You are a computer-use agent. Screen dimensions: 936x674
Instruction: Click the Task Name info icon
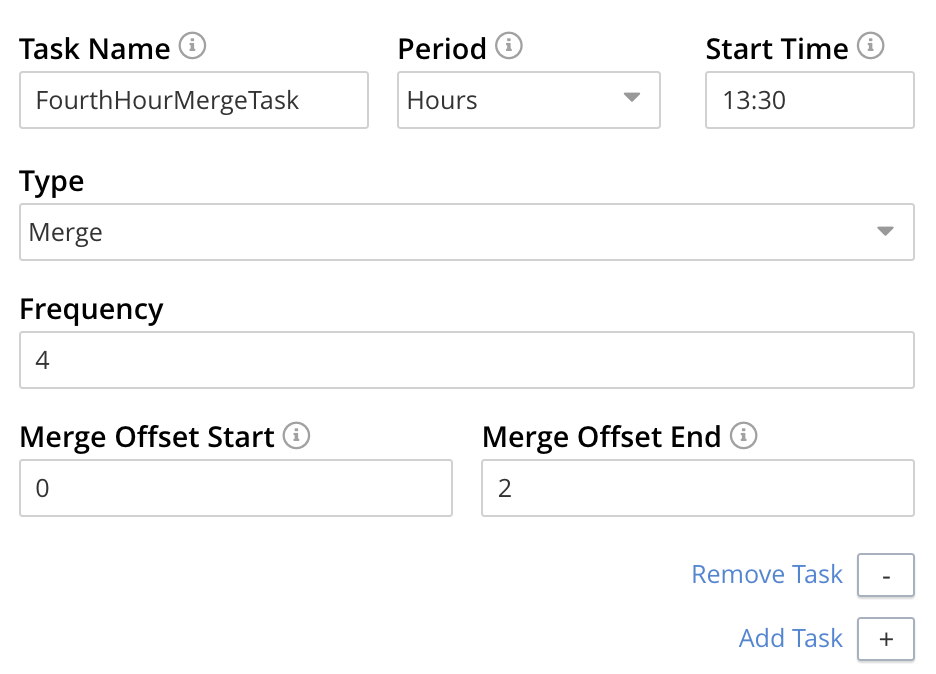192,46
